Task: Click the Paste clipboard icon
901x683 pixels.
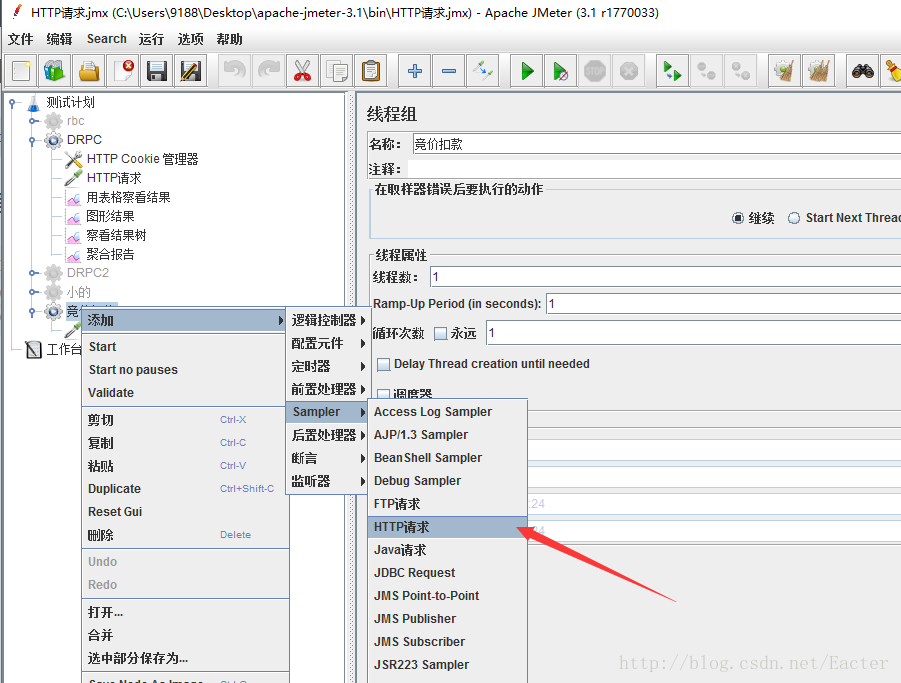Action: pyautogui.click(x=371, y=71)
